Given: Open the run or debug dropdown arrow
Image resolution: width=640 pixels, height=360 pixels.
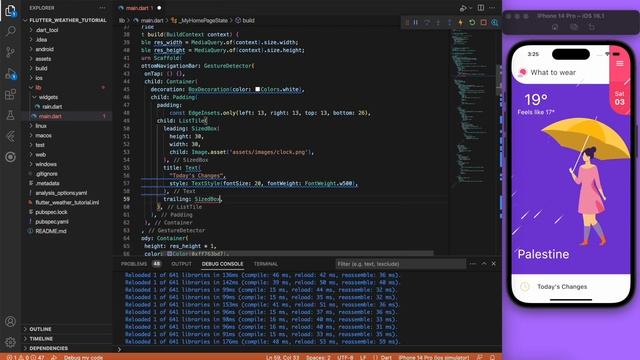Looking at the screenshot, I should [470, 8].
